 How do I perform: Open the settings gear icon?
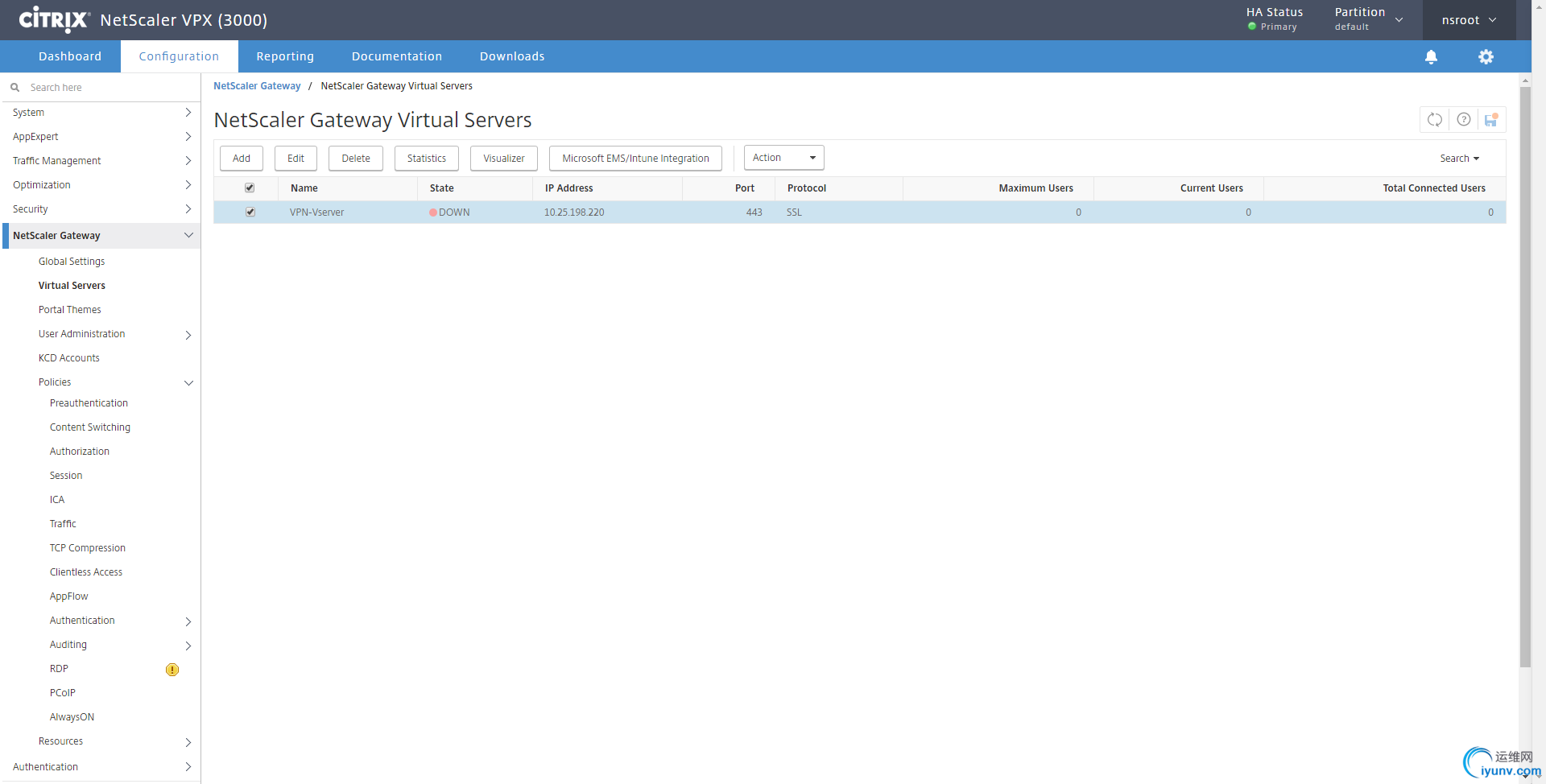coord(1486,56)
